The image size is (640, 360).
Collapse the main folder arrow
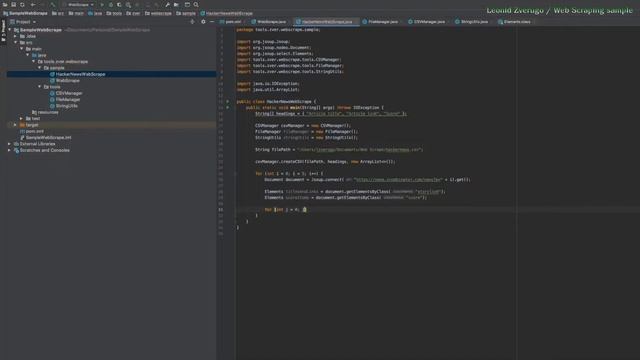point(22,49)
